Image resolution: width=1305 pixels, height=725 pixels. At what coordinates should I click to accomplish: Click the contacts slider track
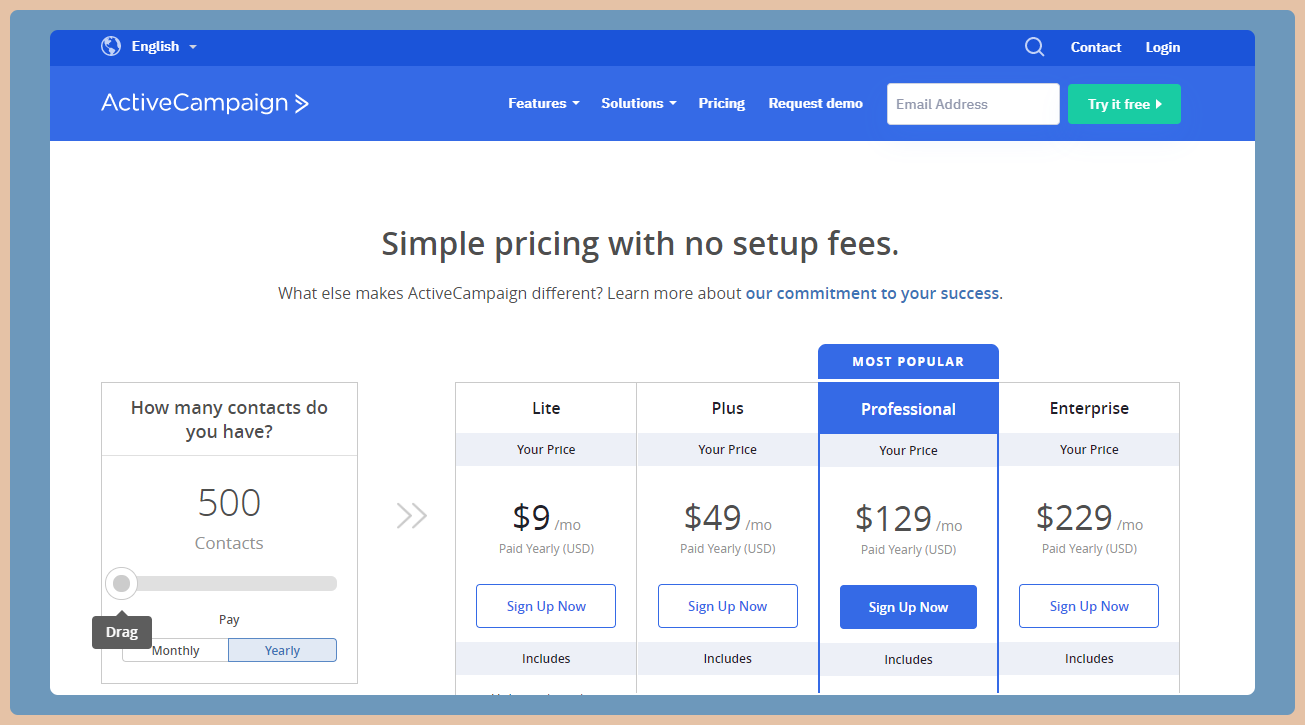[x=229, y=583]
